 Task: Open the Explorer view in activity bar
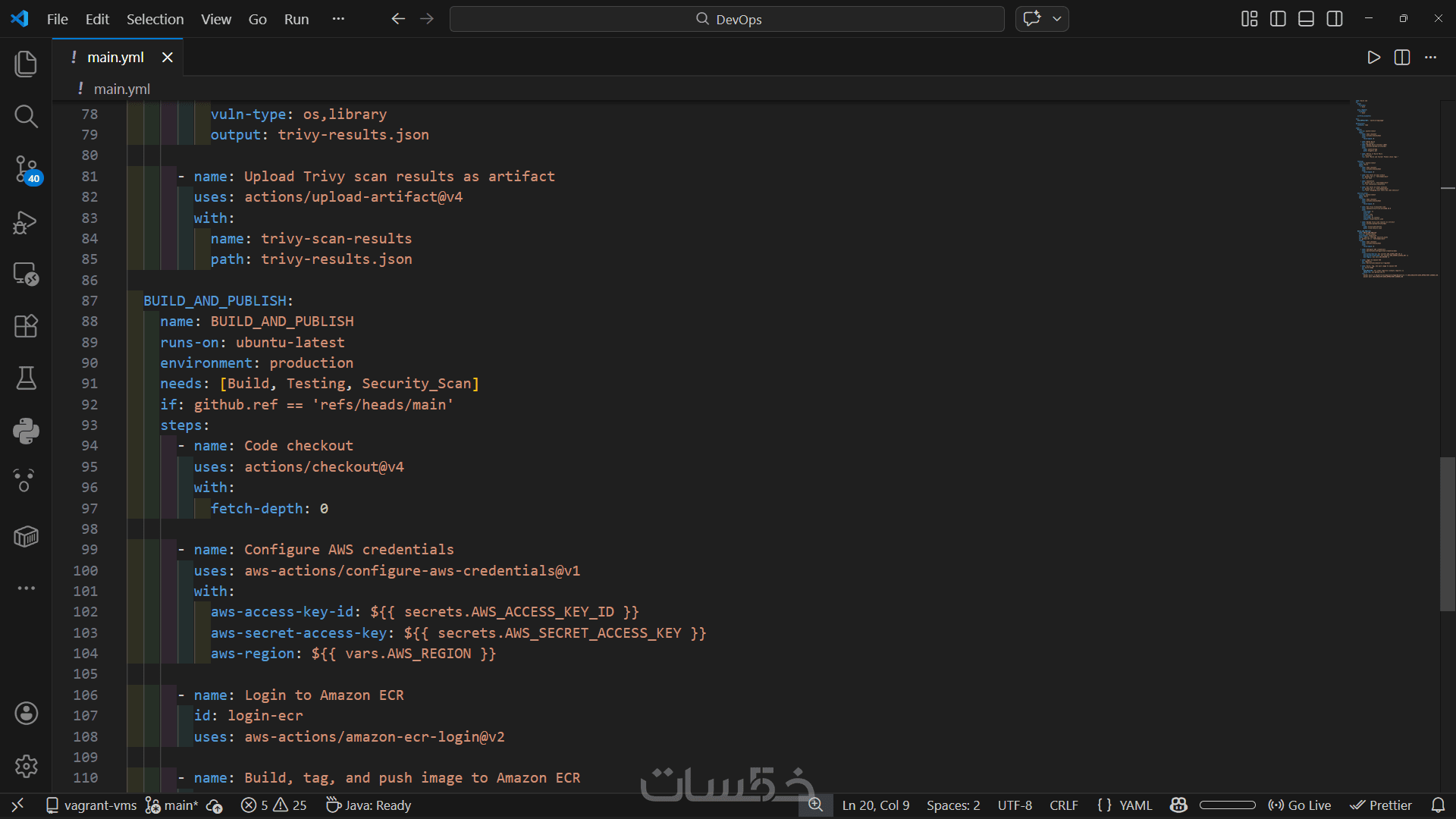tap(26, 64)
